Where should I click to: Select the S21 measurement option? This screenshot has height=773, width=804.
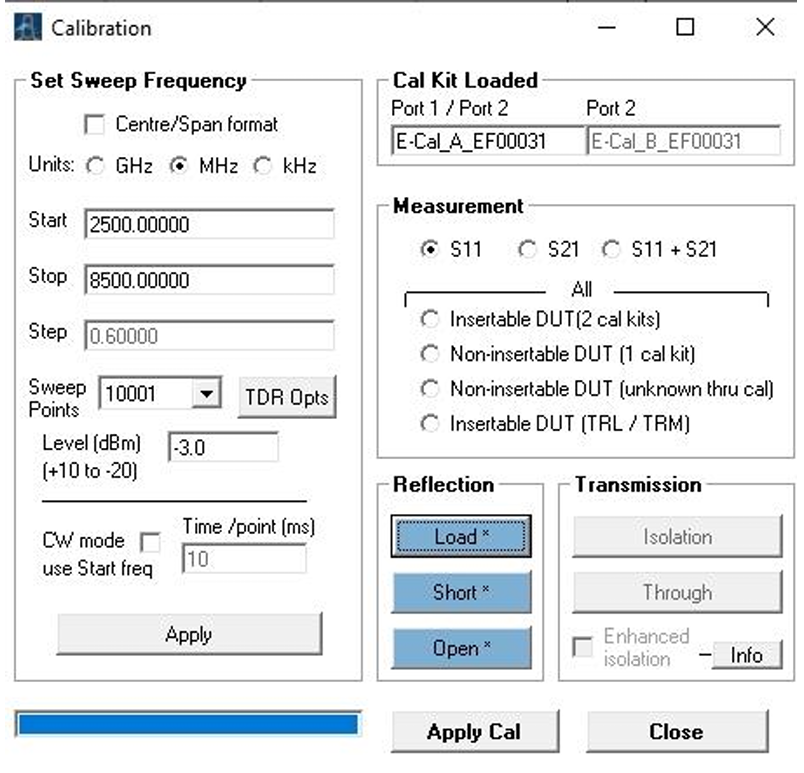[528, 250]
